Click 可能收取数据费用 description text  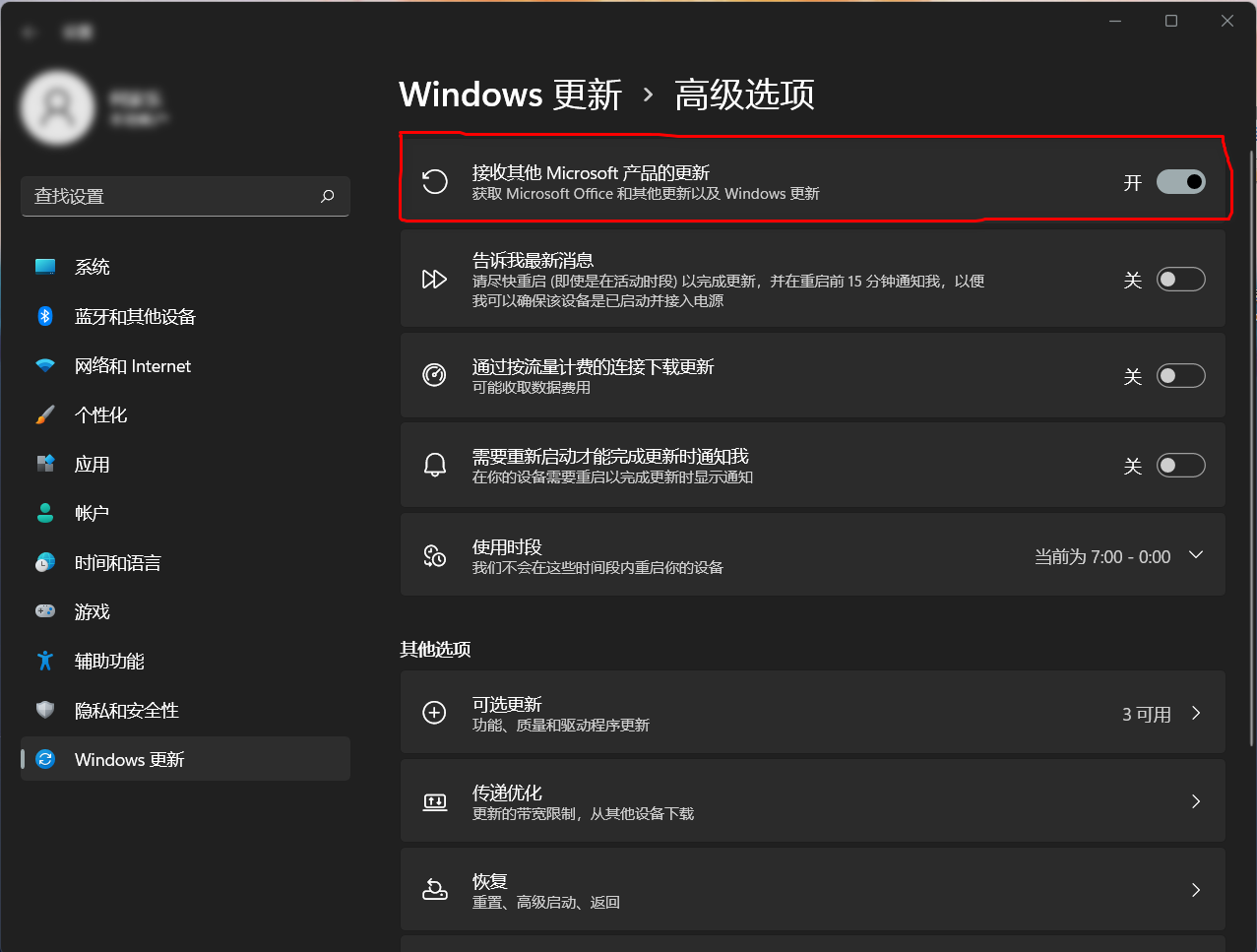pos(532,388)
